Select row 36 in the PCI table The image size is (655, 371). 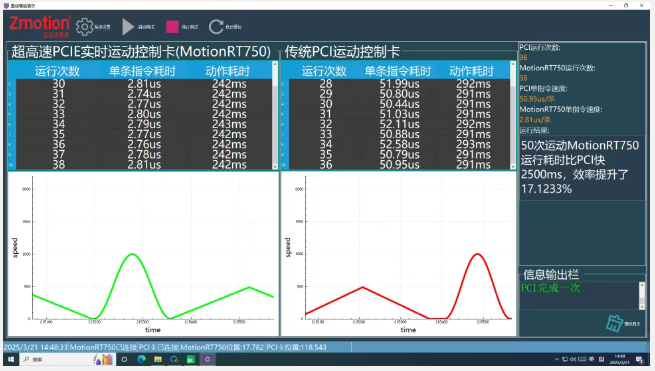tap(399, 165)
